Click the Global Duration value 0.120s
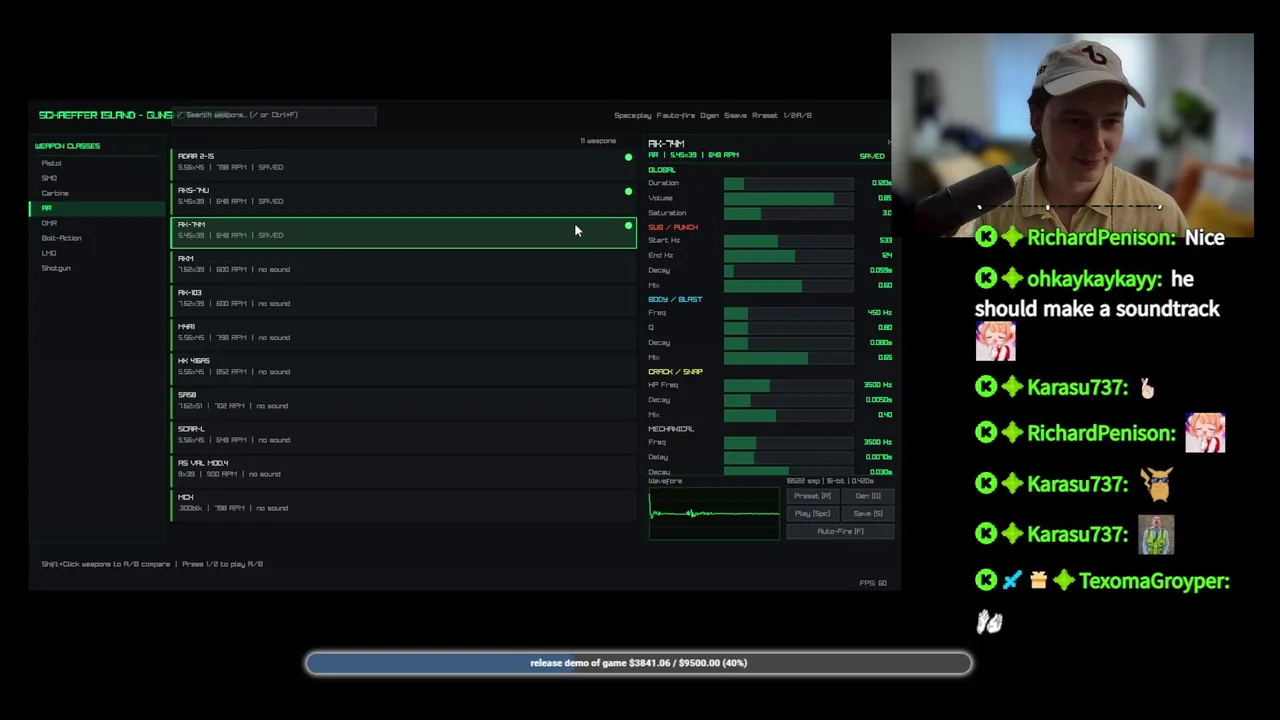 881,184
